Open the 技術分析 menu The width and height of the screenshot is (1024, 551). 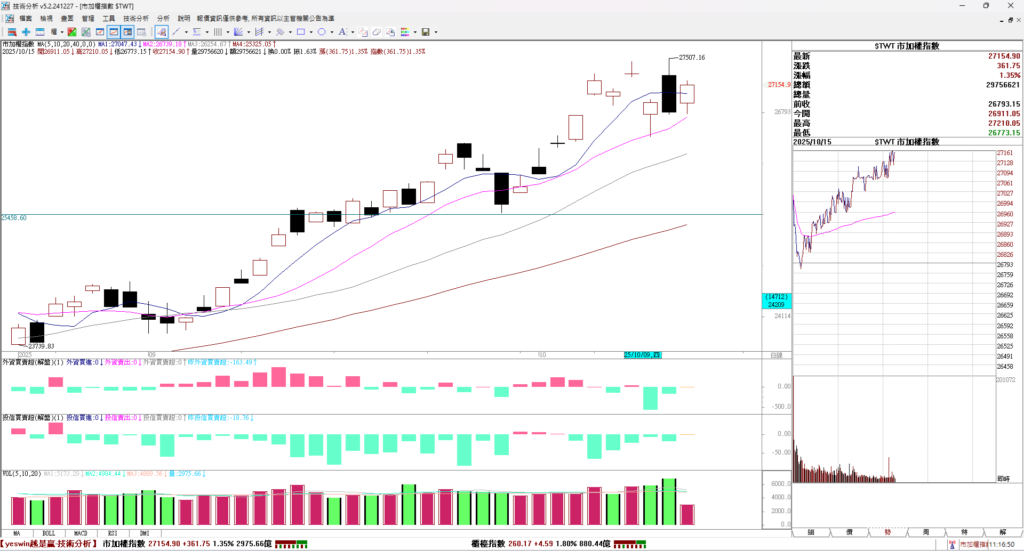[136, 18]
